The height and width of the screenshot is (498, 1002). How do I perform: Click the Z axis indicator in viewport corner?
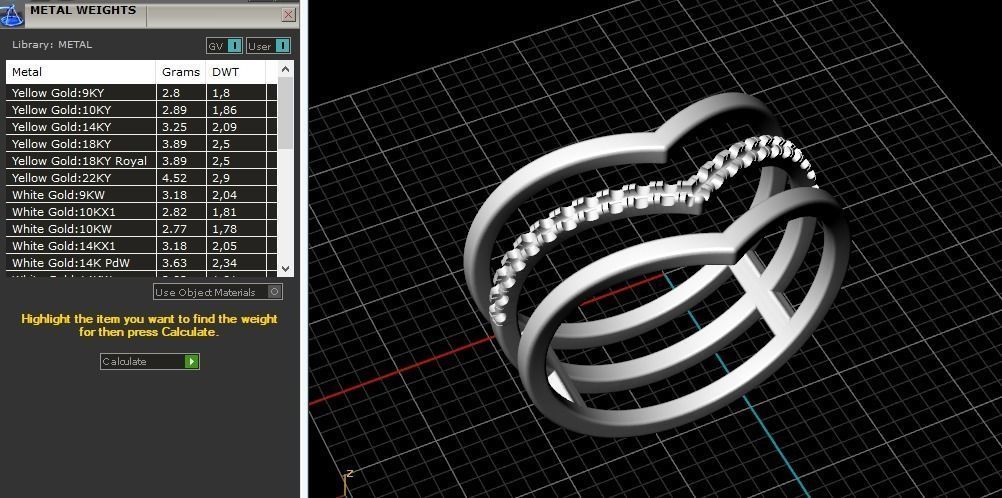[x=348, y=484]
